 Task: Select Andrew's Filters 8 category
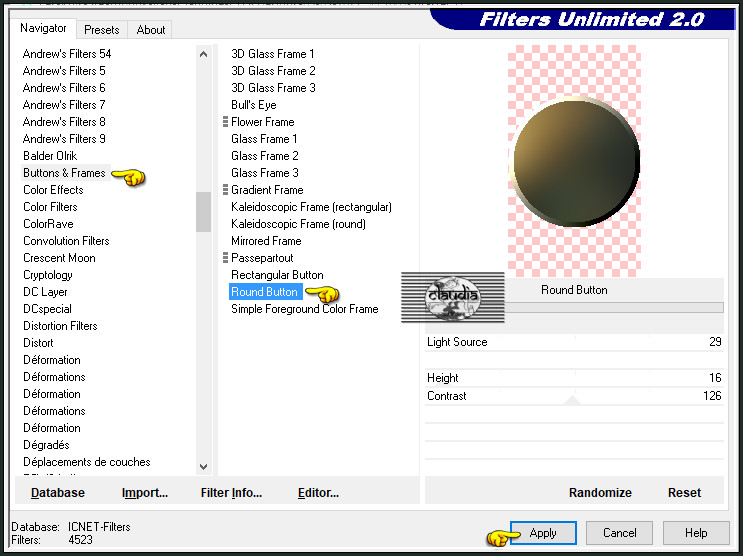point(64,122)
